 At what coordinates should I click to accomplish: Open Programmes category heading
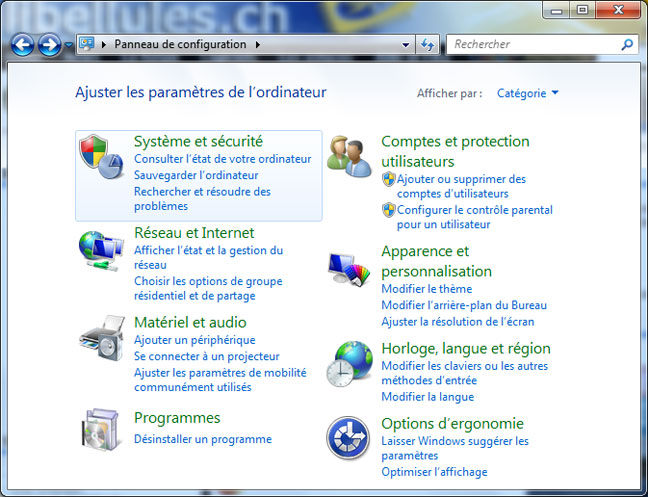[177, 418]
